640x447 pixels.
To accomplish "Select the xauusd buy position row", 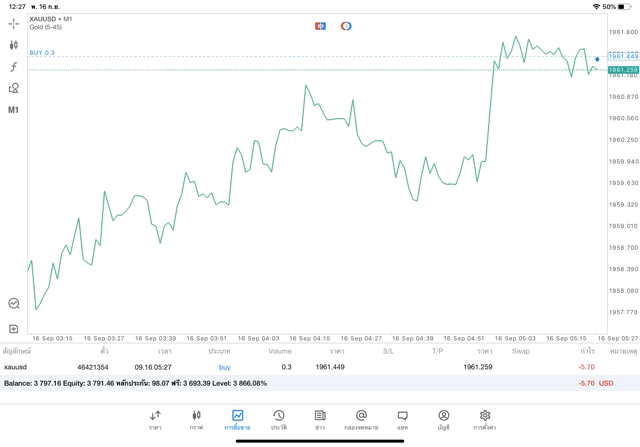I will (300, 367).
